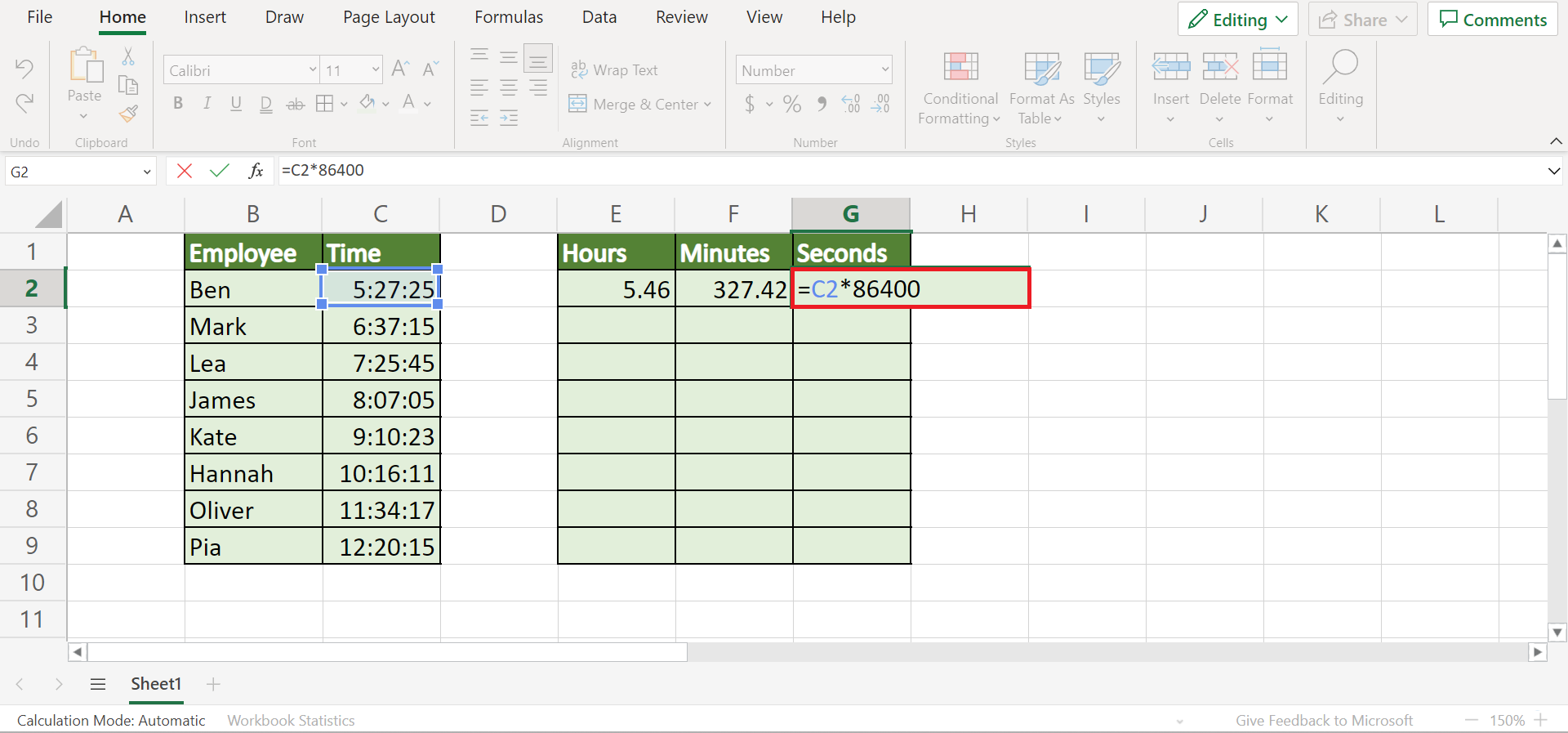
Task: Toggle Double Underline formatting
Action: [265, 105]
